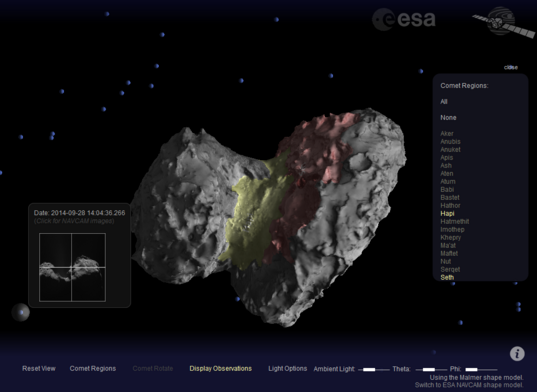Viewport: 537px width, 392px height.
Task: Toggle the Maftet region
Action: [x=449, y=253]
